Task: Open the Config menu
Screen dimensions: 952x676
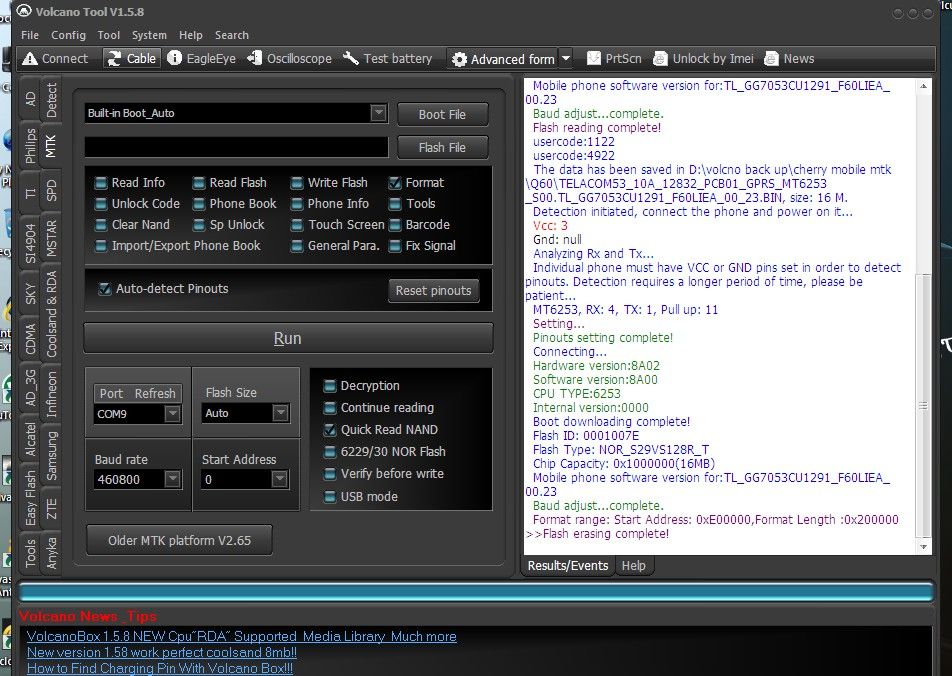Action: (68, 35)
